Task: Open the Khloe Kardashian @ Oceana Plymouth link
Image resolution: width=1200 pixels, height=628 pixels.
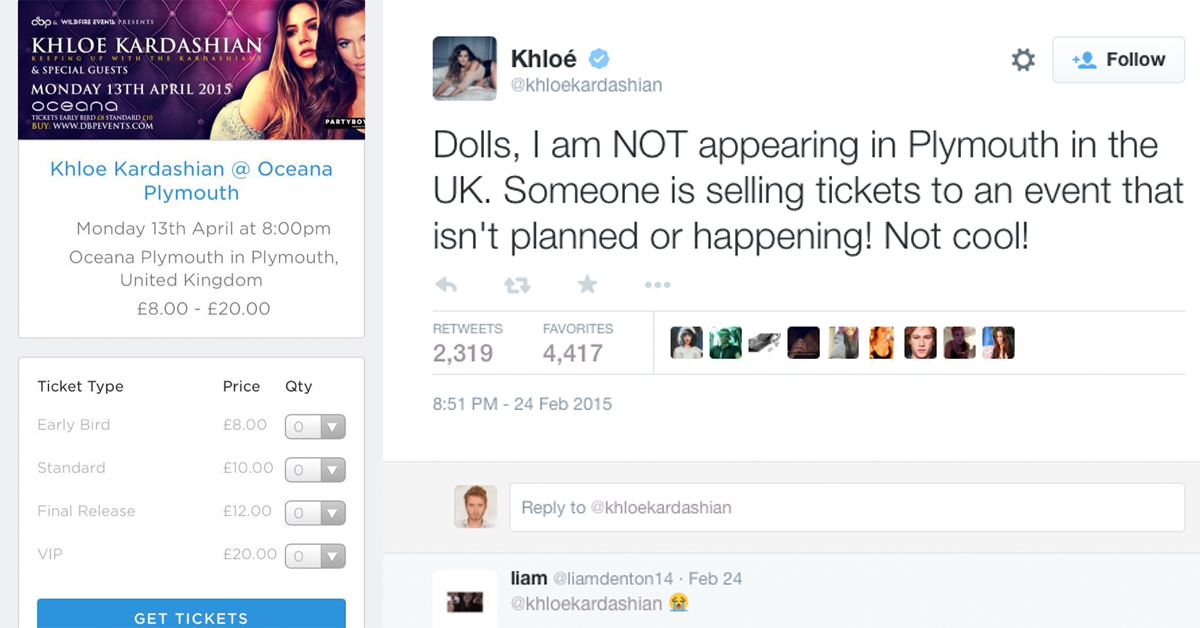Action: click(x=191, y=181)
